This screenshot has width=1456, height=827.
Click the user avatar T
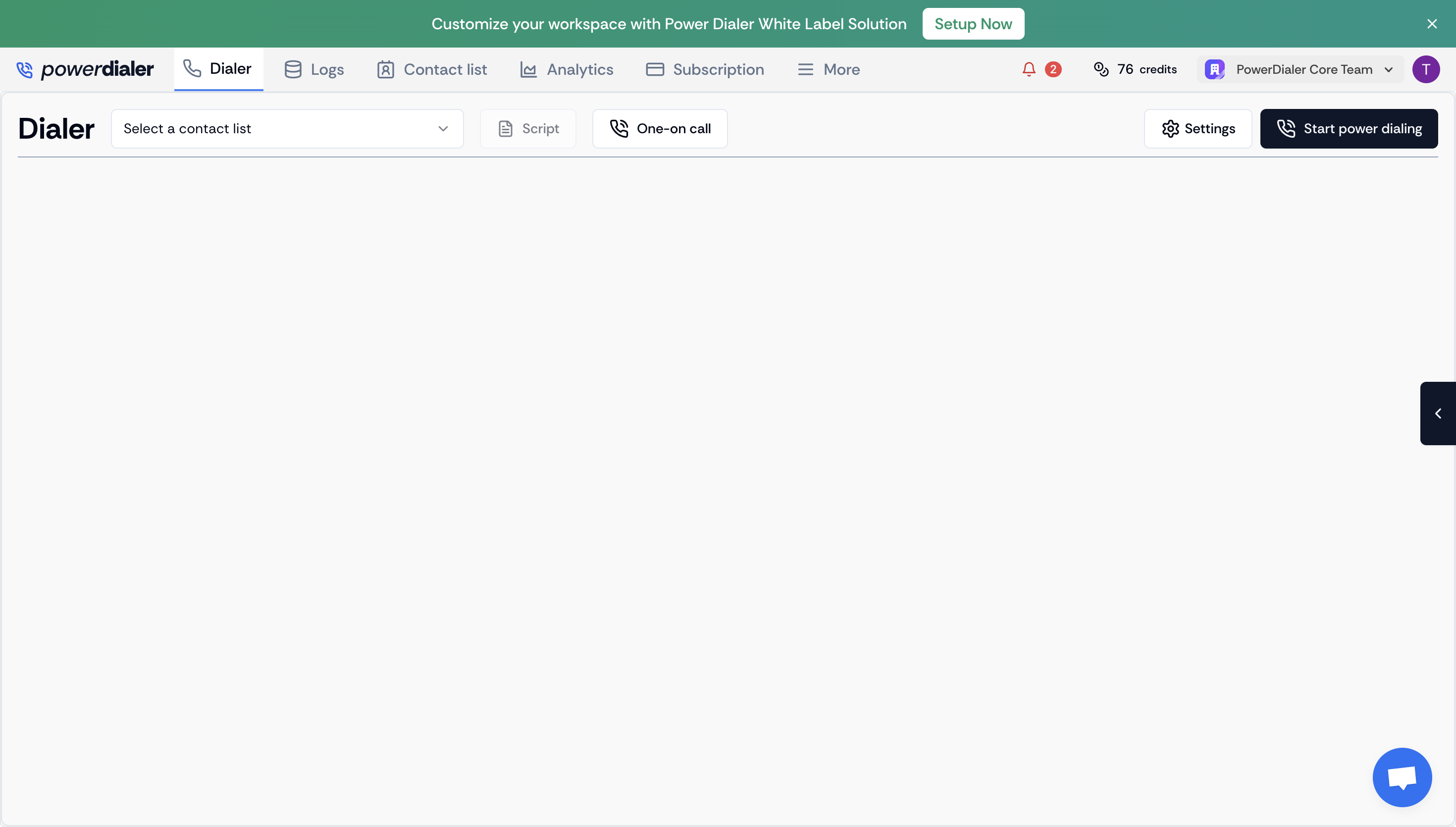coord(1426,69)
